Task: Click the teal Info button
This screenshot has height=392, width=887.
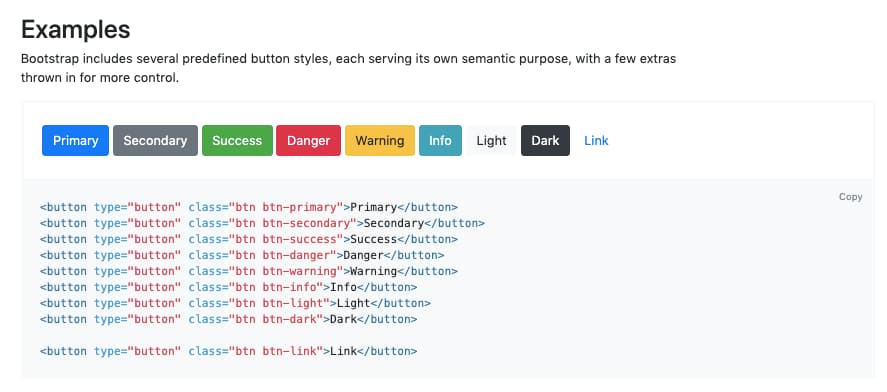Action: click(440, 140)
